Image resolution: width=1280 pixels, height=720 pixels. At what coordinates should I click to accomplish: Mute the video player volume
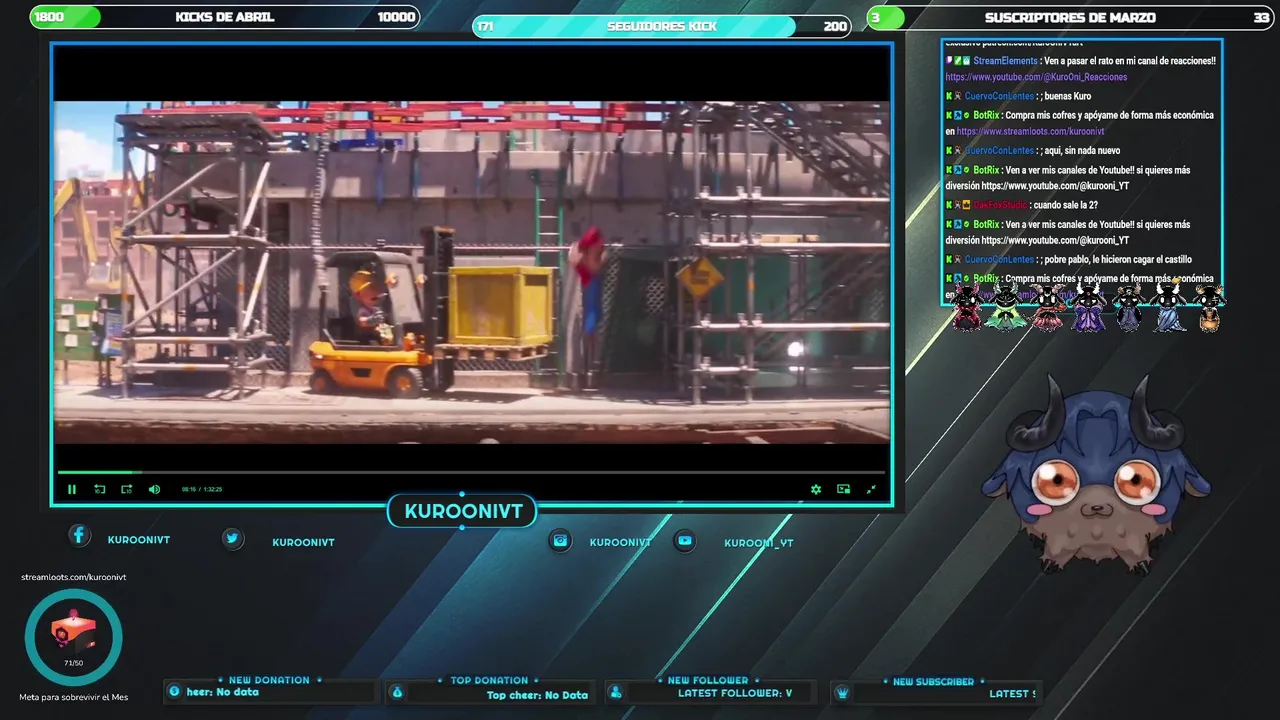pyautogui.click(x=154, y=489)
